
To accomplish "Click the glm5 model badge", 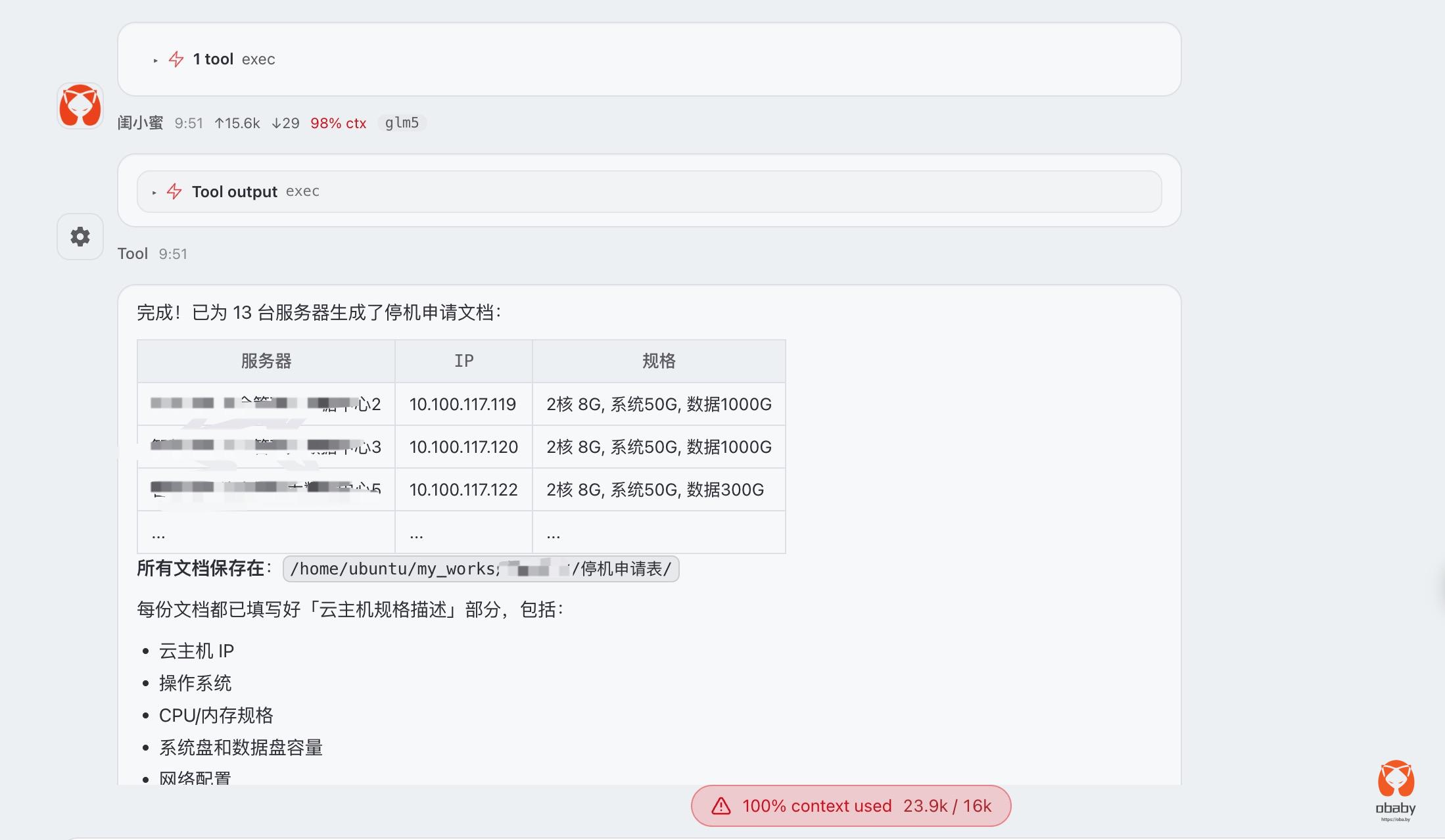I will point(402,123).
